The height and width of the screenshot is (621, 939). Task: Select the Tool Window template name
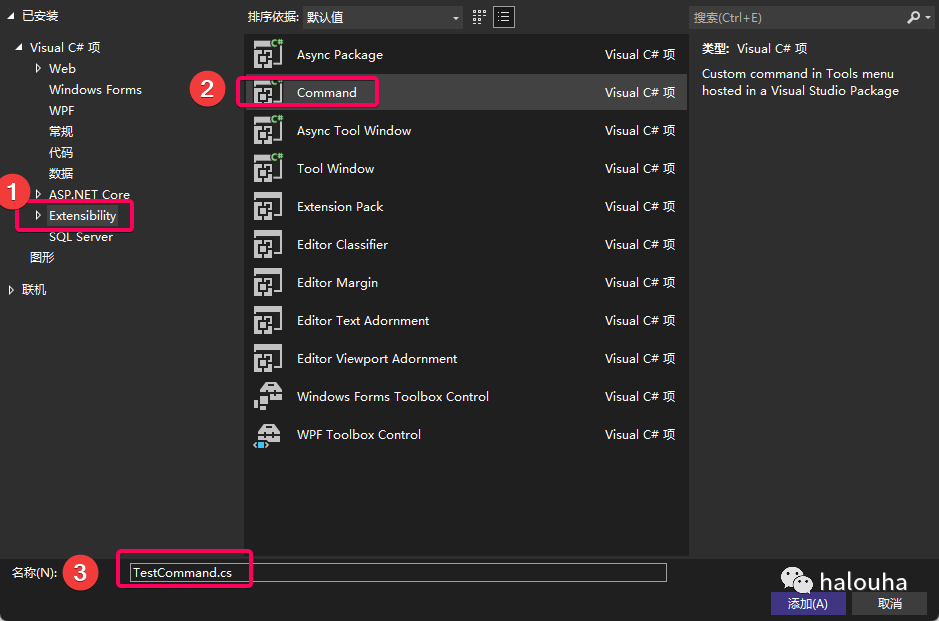pyautogui.click(x=335, y=168)
